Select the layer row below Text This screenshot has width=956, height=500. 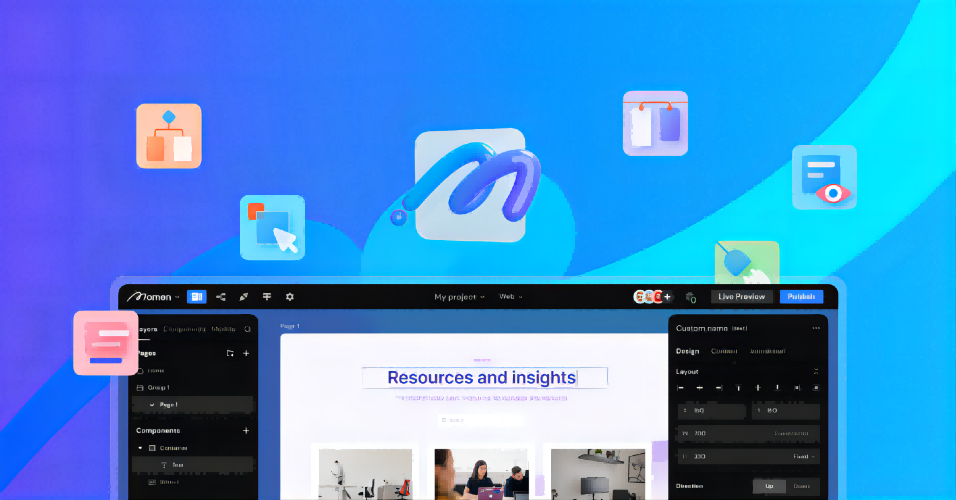(x=193, y=482)
